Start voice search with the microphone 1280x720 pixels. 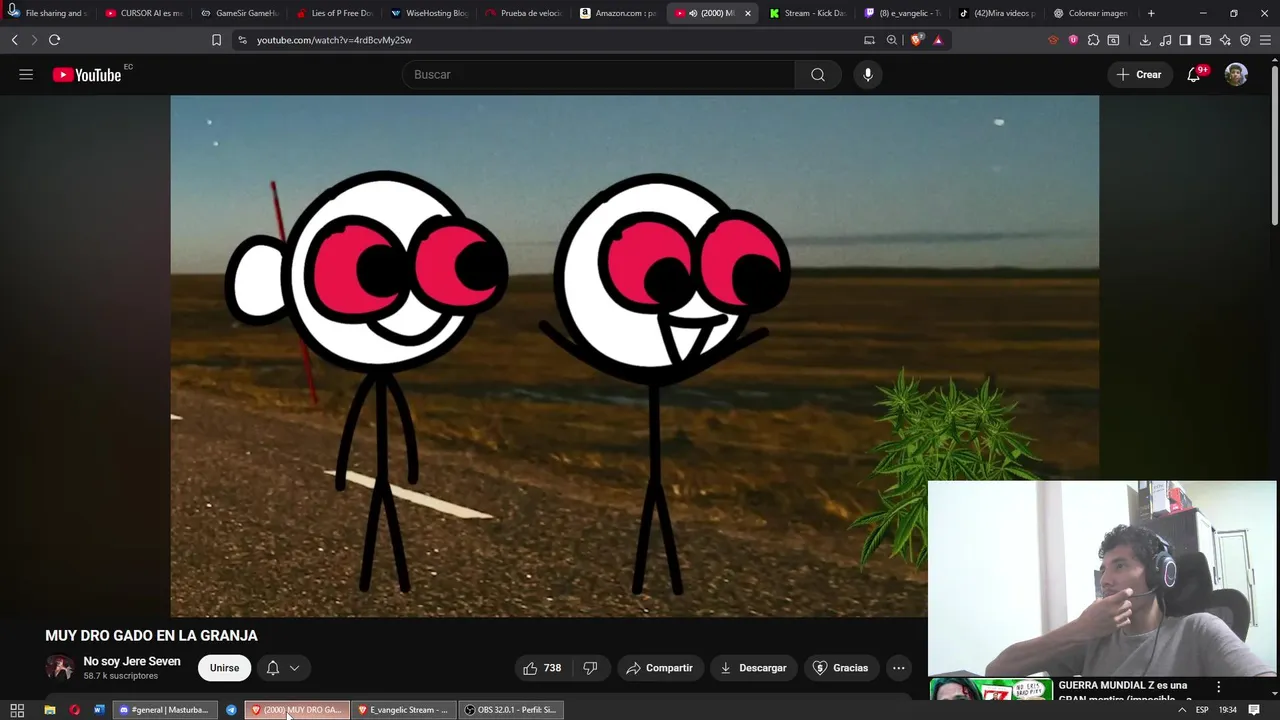click(x=868, y=75)
